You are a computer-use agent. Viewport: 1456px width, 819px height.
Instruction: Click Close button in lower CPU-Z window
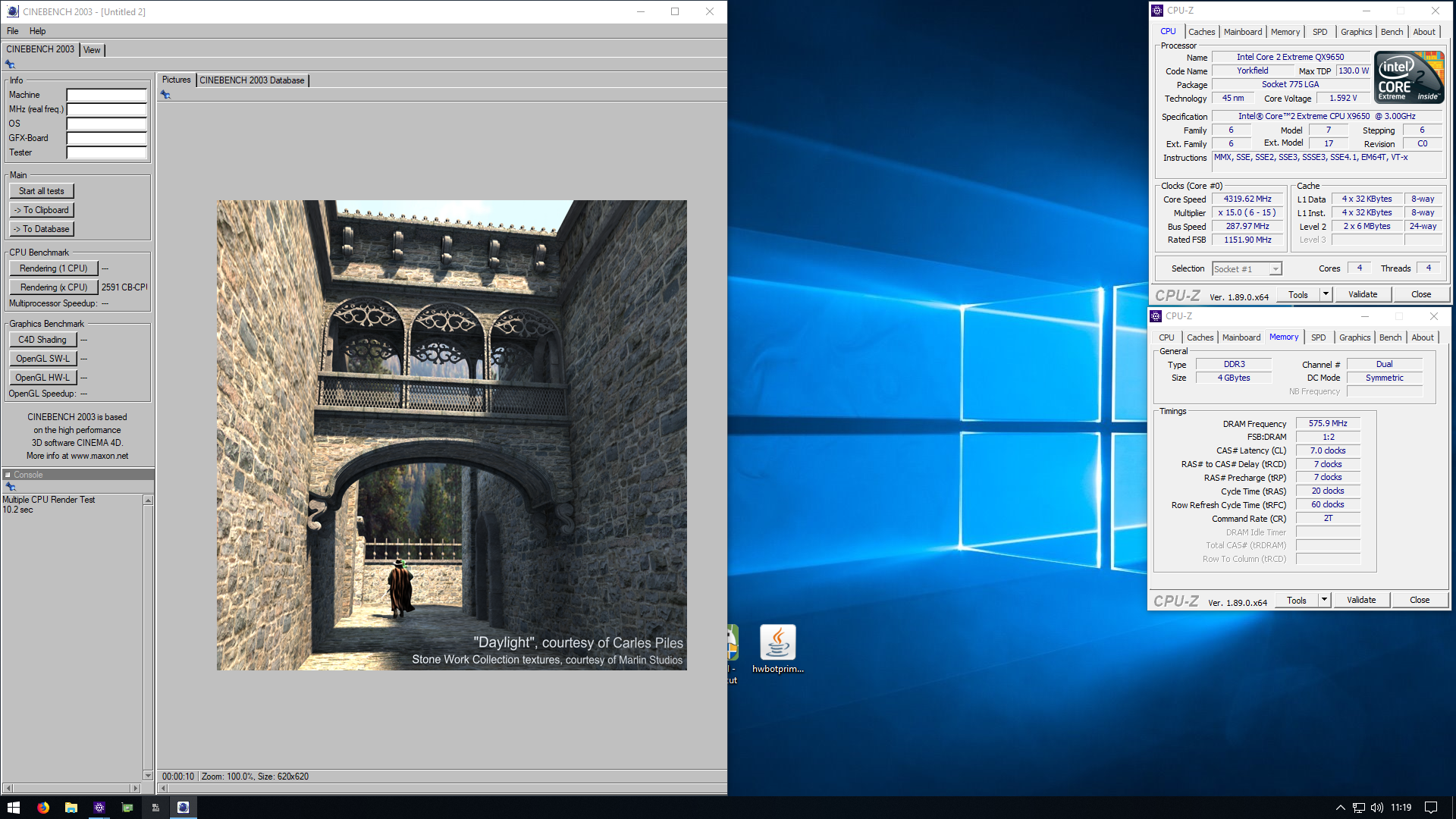(x=1420, y=600)
